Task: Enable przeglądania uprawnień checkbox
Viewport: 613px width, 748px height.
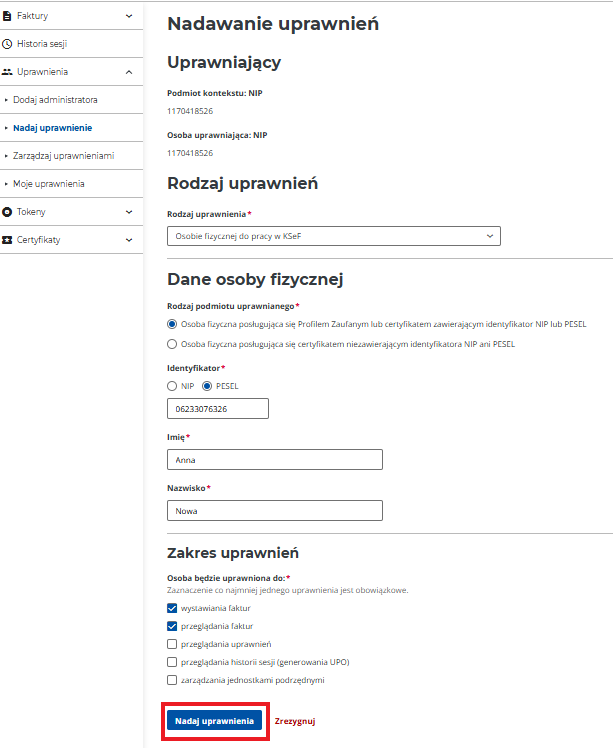Action: [173, 644]
